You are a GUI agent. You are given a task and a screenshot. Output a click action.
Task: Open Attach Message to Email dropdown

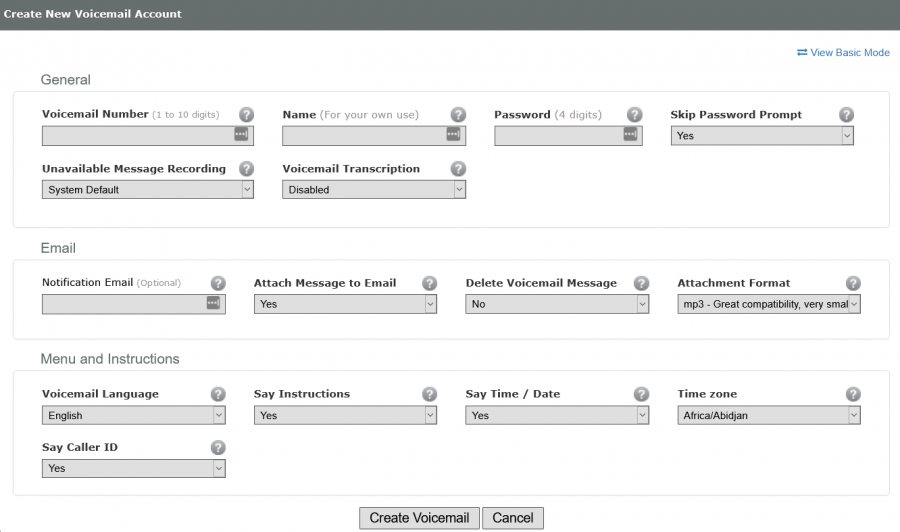point(345,304)
